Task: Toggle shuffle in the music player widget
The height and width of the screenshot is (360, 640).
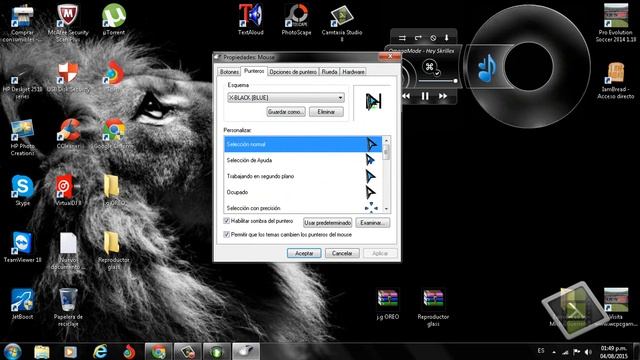Action: coord(402,38)
